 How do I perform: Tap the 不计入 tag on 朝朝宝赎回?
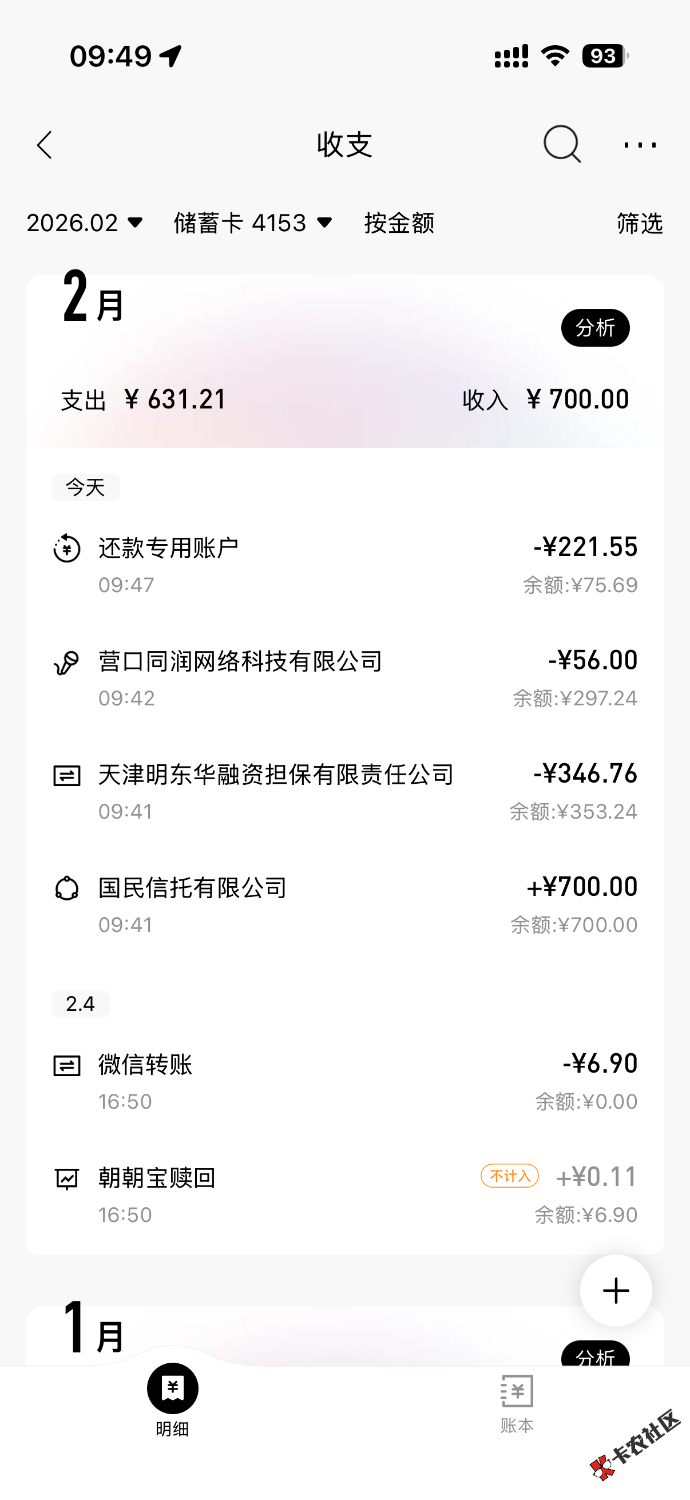coord(510,1176)
